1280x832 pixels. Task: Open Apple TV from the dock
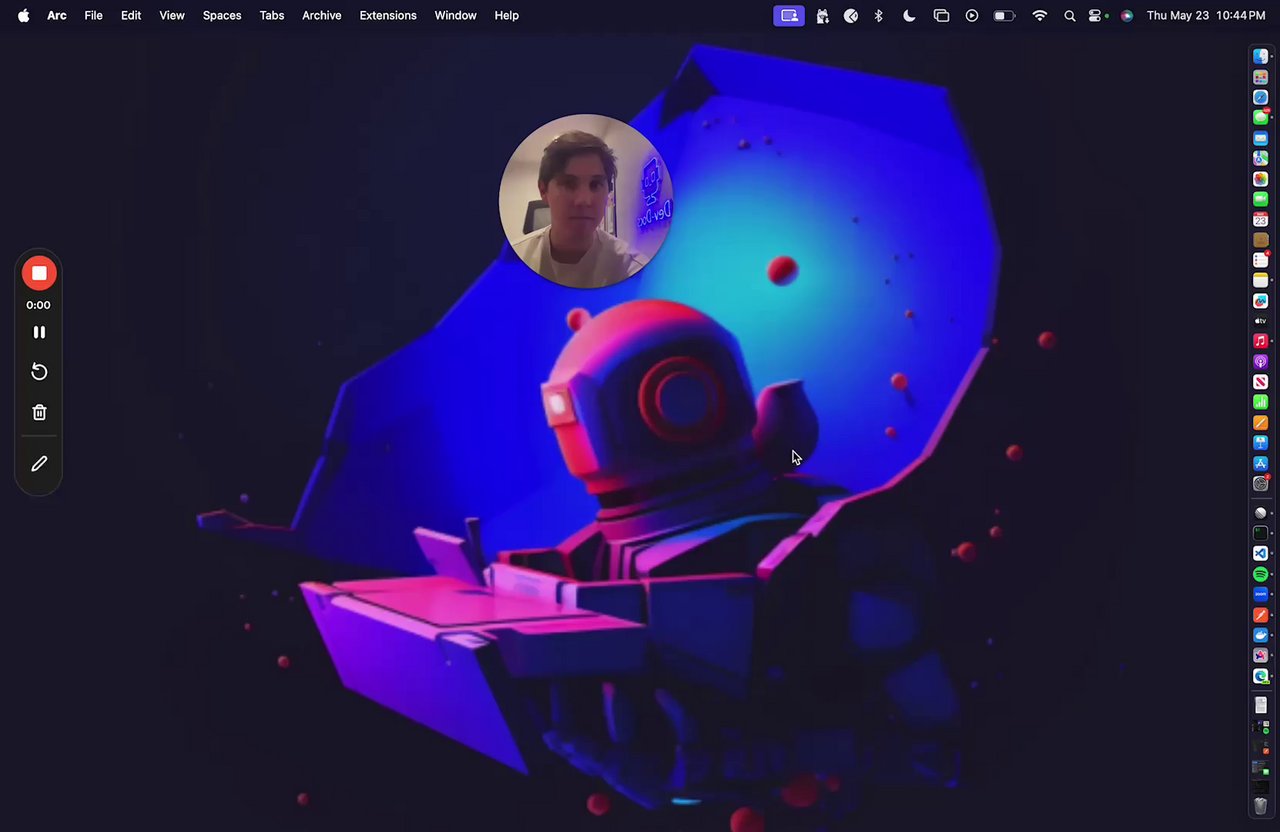1261,320
